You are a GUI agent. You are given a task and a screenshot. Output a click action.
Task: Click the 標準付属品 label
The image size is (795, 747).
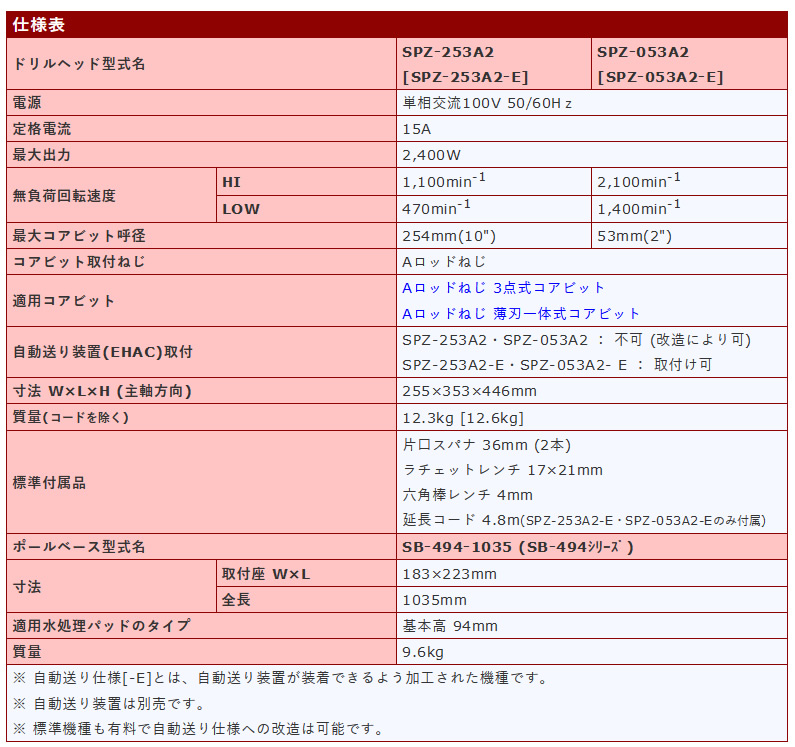[x=49, y=482]
